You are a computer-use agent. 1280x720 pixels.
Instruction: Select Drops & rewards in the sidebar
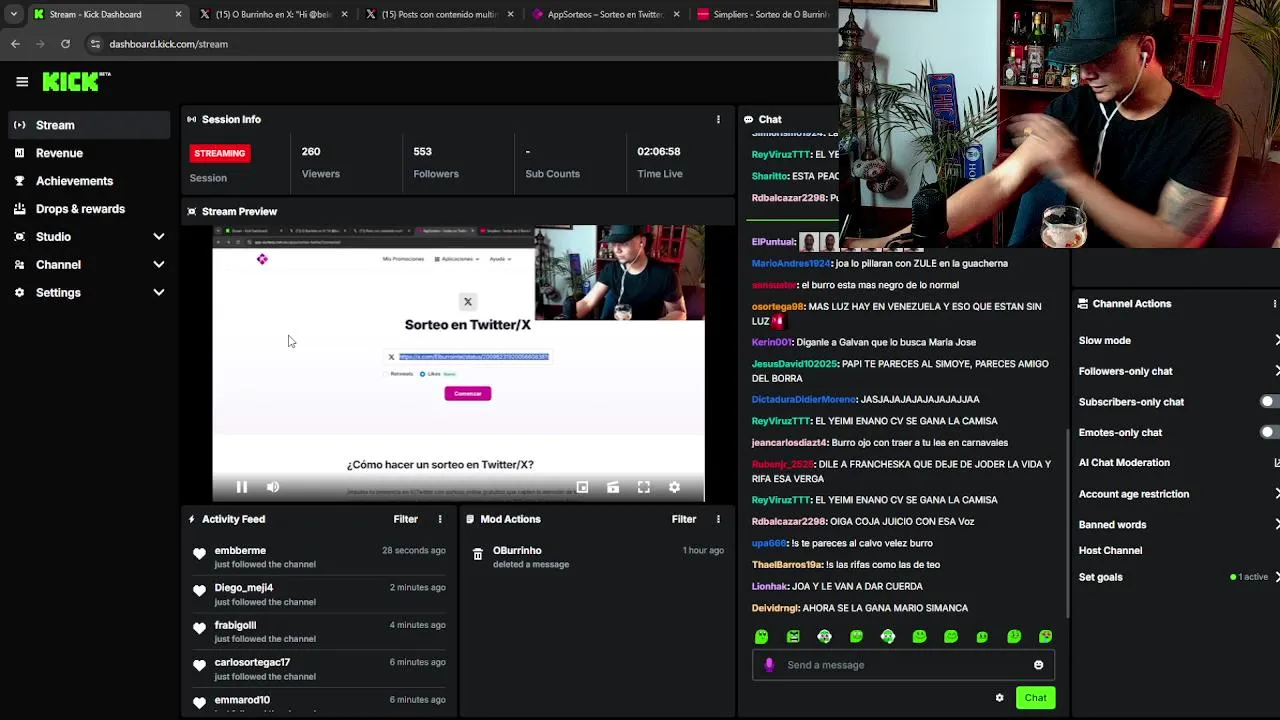point(89,209)
